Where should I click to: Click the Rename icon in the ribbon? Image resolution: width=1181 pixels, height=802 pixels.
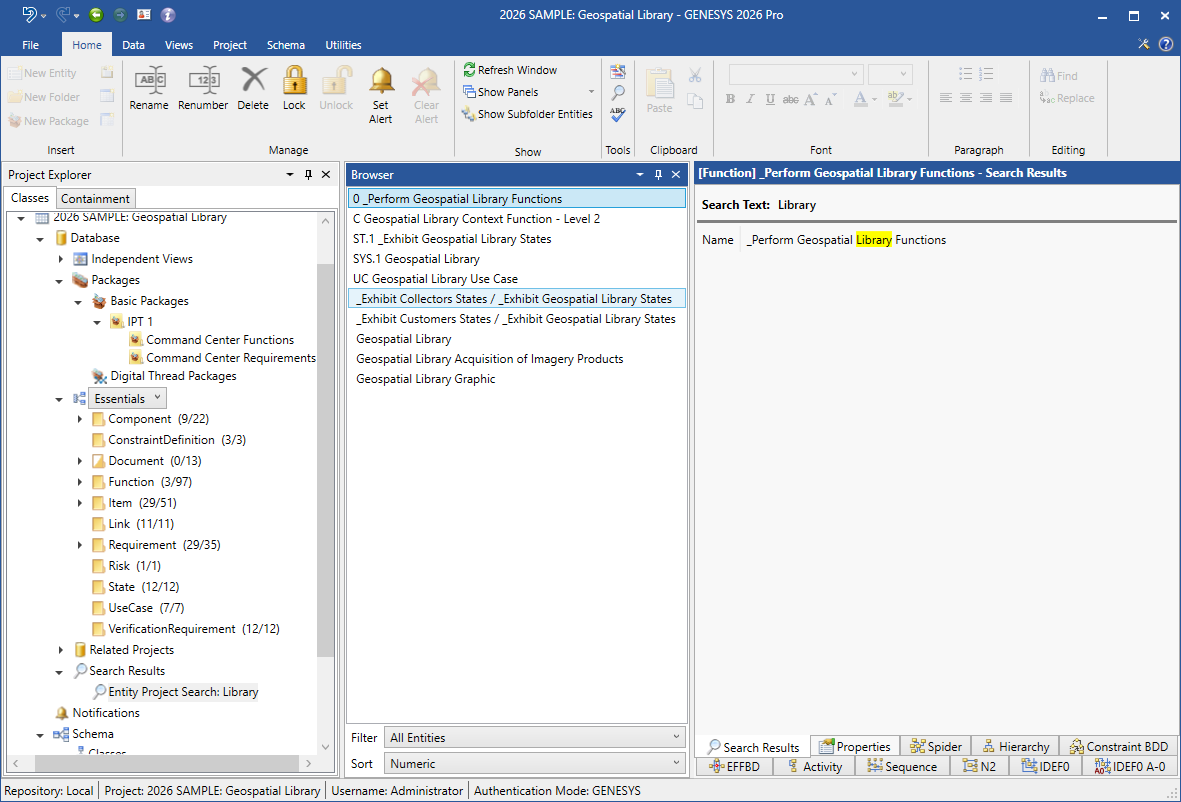point(149,82)
